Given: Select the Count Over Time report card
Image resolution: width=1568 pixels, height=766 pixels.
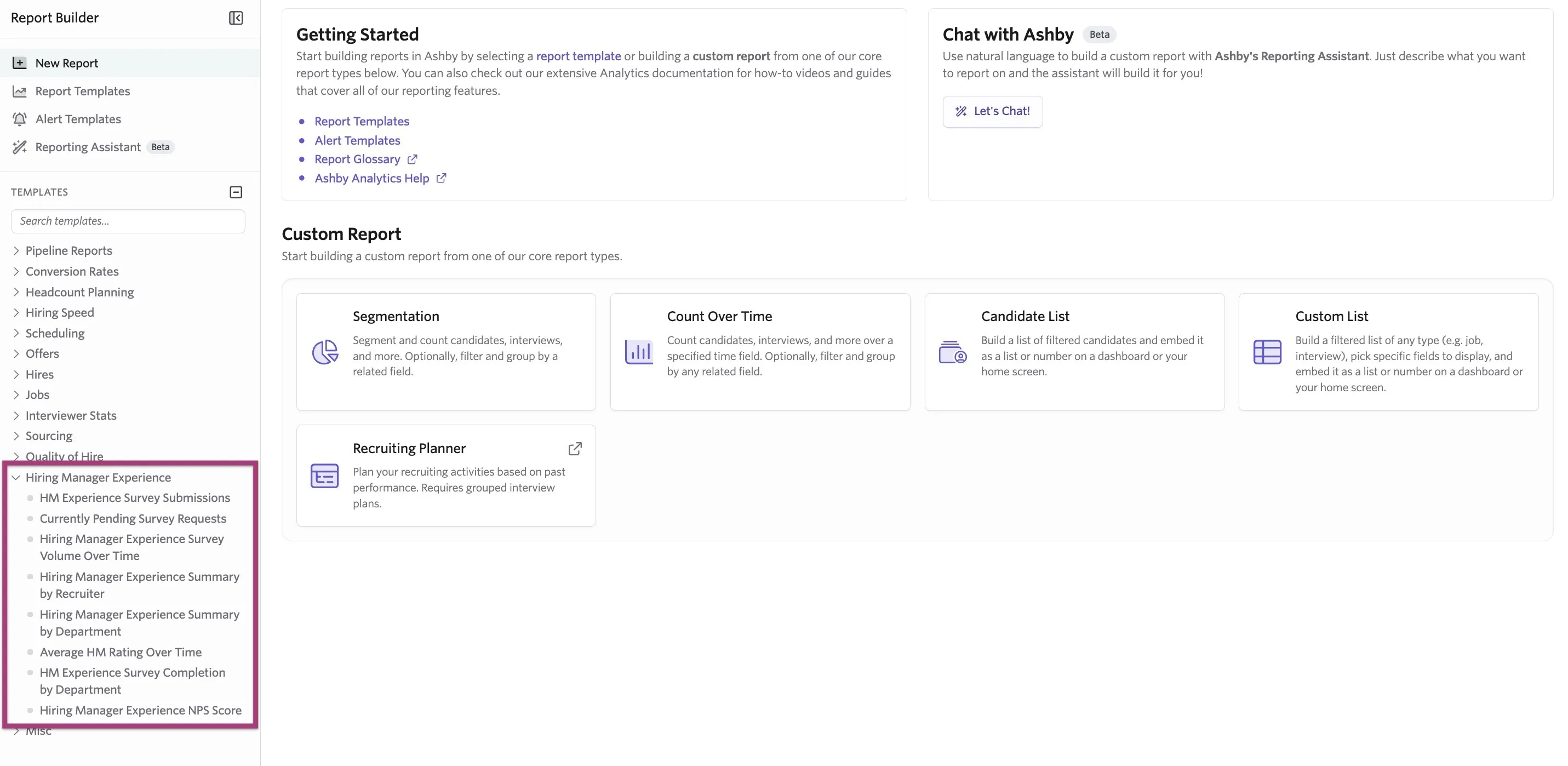Looking at the screenshot, I should (760, 352).
